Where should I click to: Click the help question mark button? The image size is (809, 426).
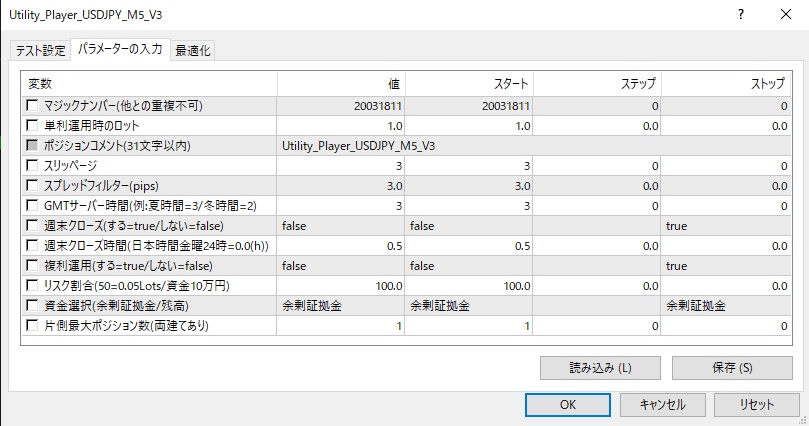pyautogui.click(x=740, y=15)
